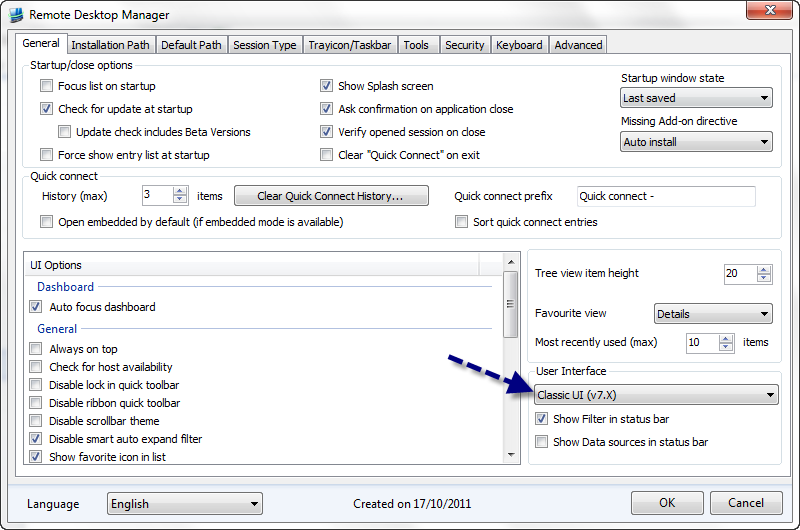The image size is (800, 530).
Task: Click the Dashboard section heading
Action: click(x=65, y=287)
